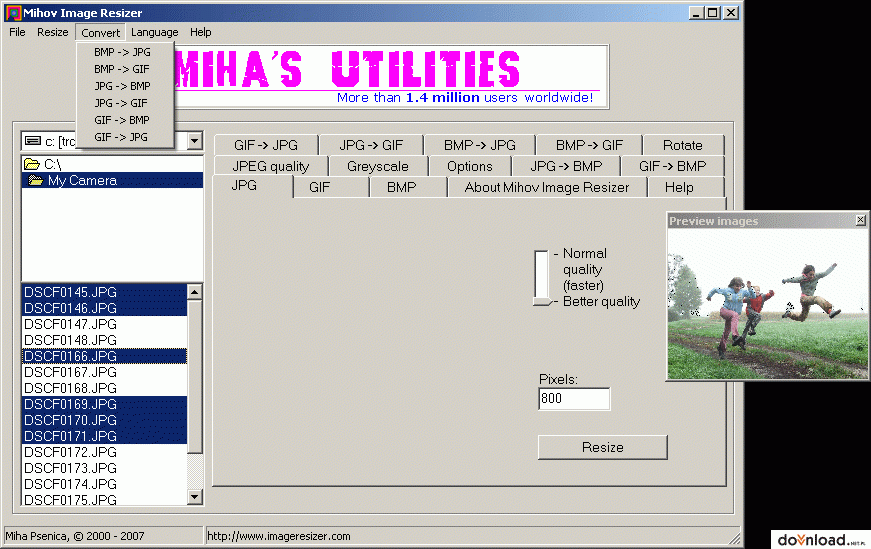Select file DSCF0174.JPG
Screen dimensions: 871x549
pos(104,484)
